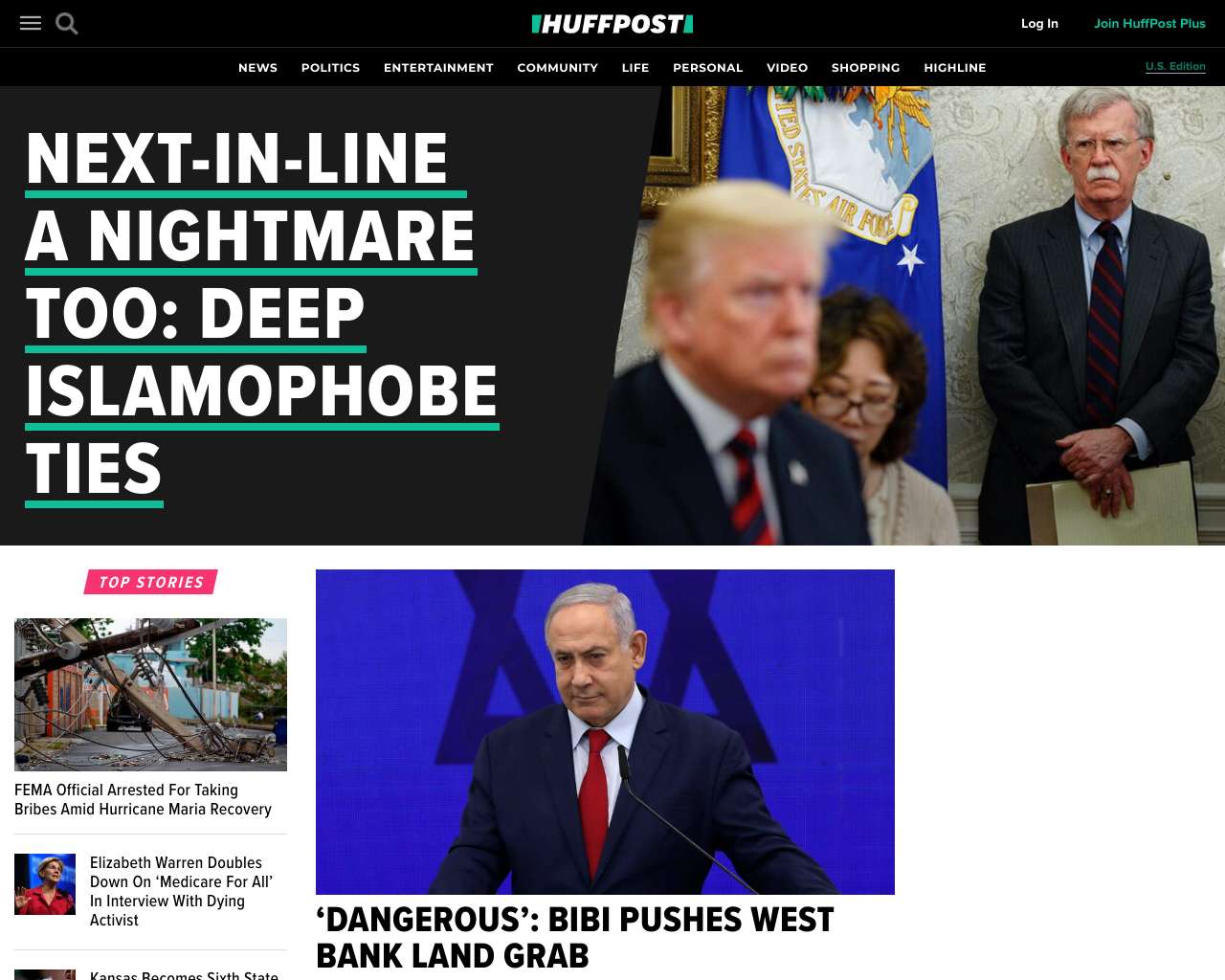Go to the Video section
1225x980 pixels.
[x=787, y=67]
